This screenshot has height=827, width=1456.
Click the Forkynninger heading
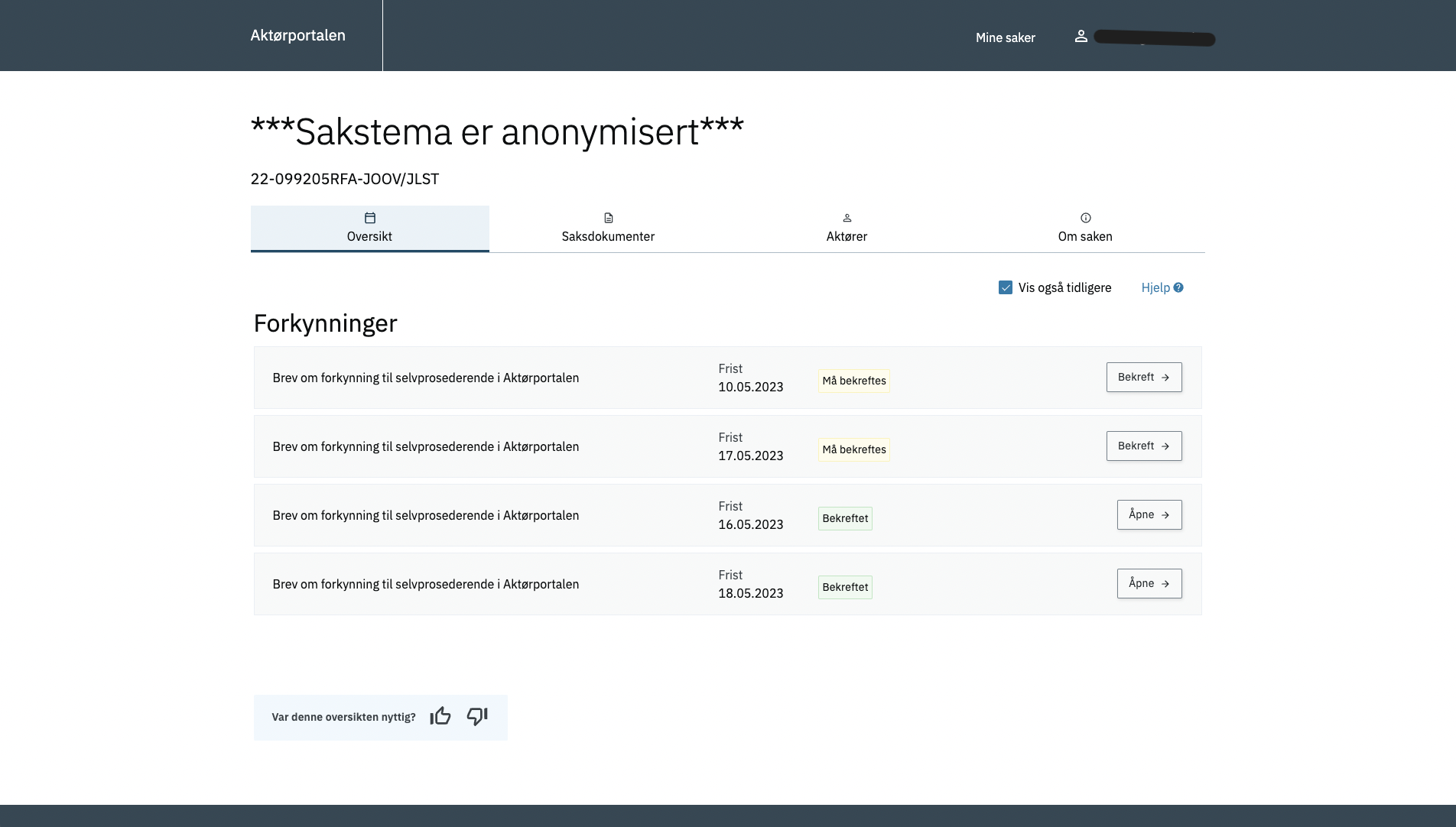326,323
